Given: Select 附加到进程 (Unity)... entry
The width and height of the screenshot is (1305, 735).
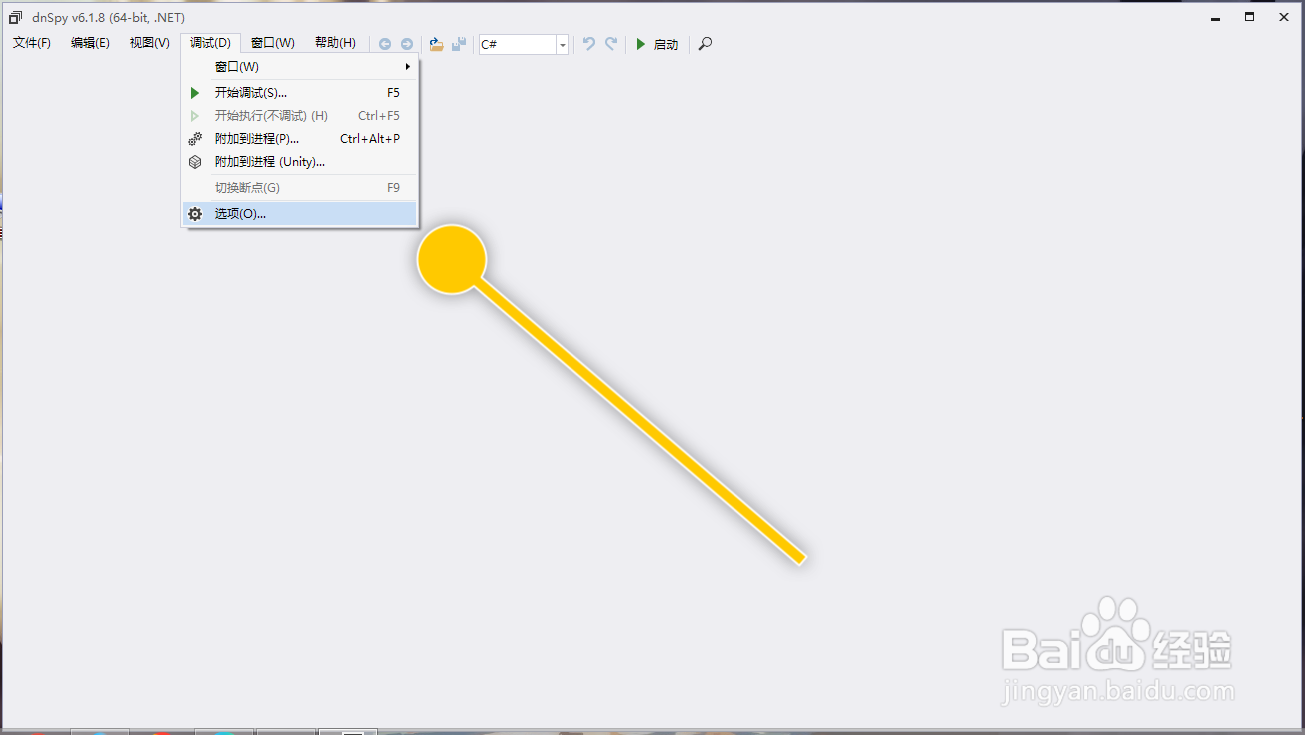Looking at the screenshot, I should [x=300, y=162].
